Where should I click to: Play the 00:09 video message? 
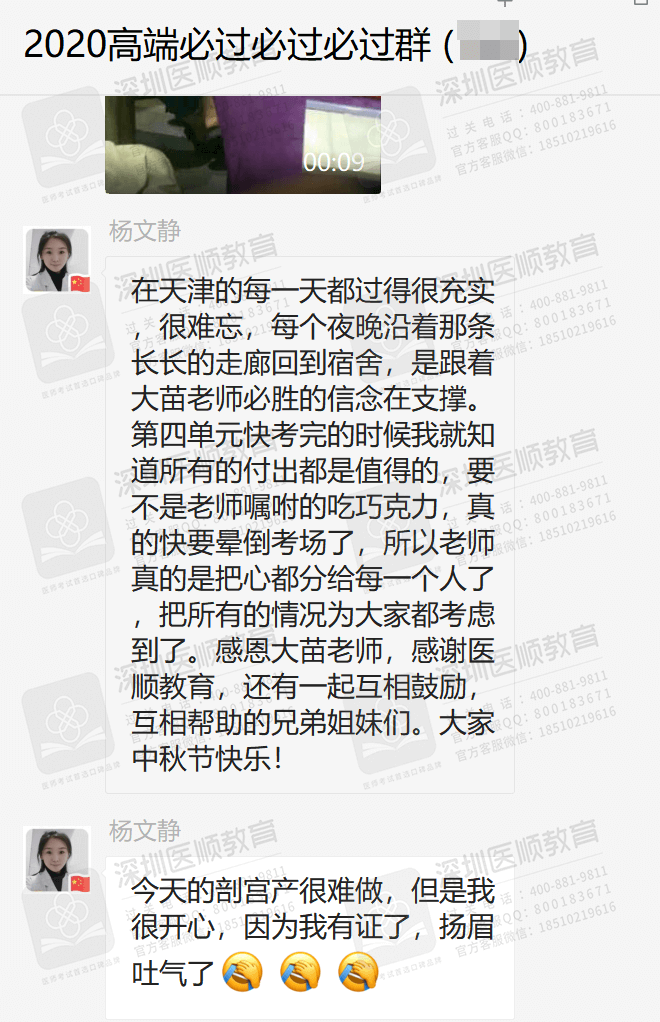tap(243, 144)
